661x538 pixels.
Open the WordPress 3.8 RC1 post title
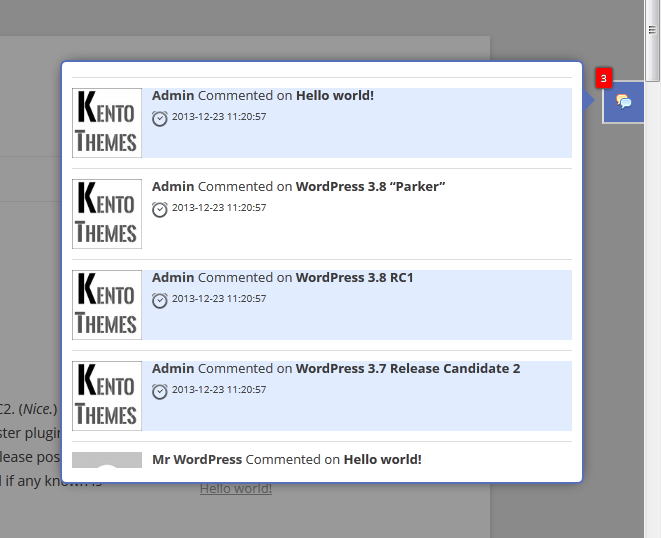[355, 278]
